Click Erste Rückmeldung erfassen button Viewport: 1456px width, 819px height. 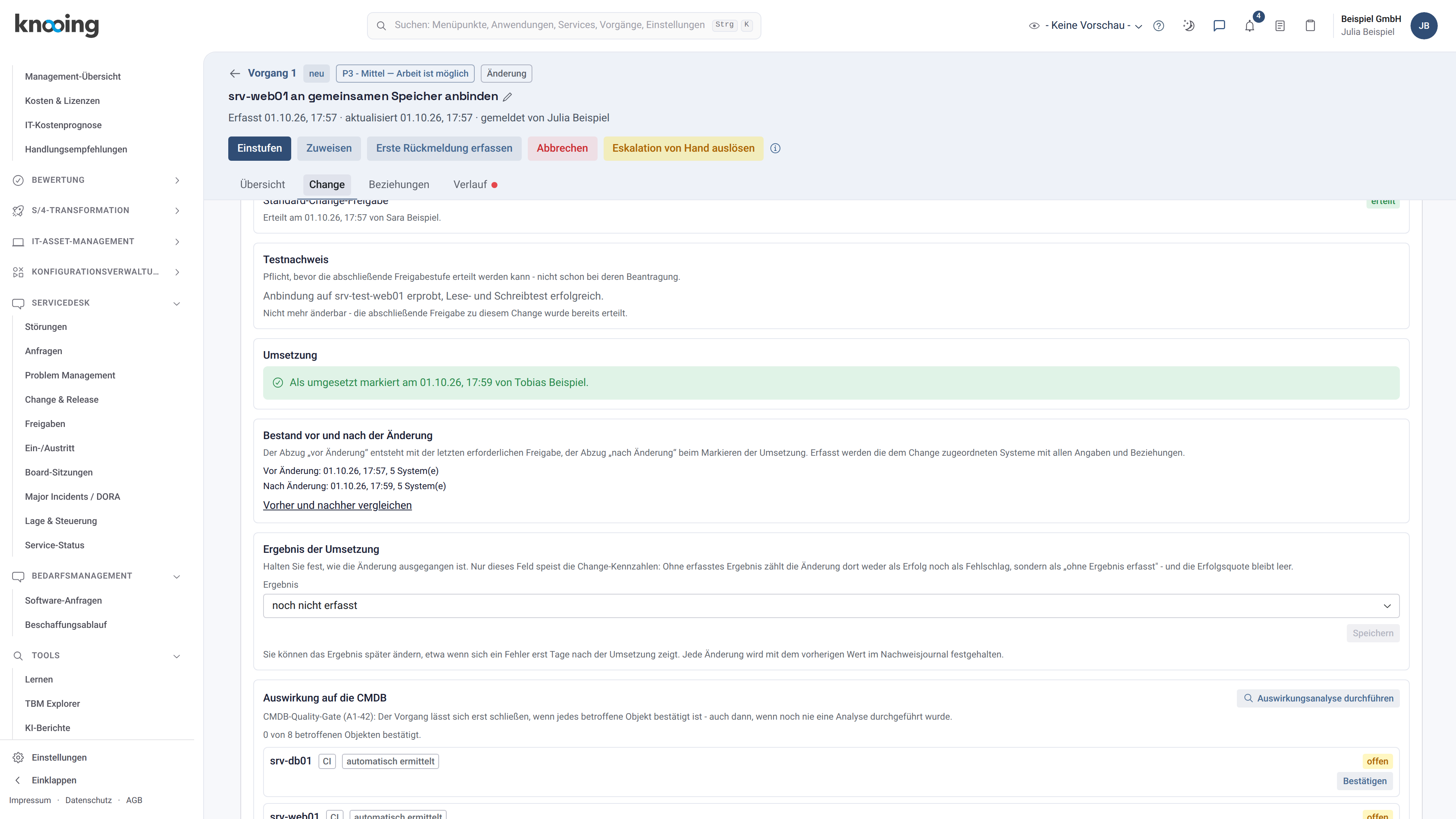pyautogui.click(x=444, y=148)
